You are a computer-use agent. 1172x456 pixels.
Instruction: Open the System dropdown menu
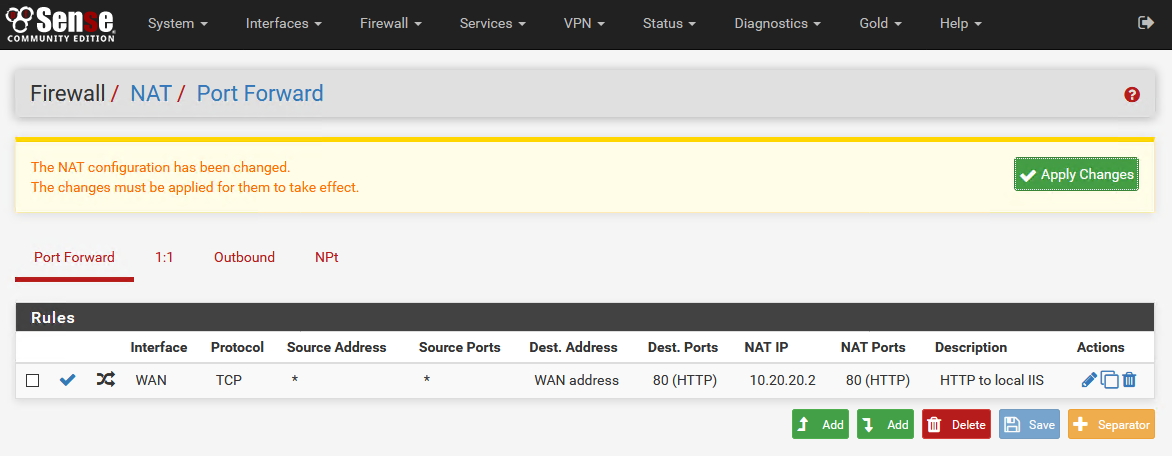pyautogui.click(x=176, y=23)
